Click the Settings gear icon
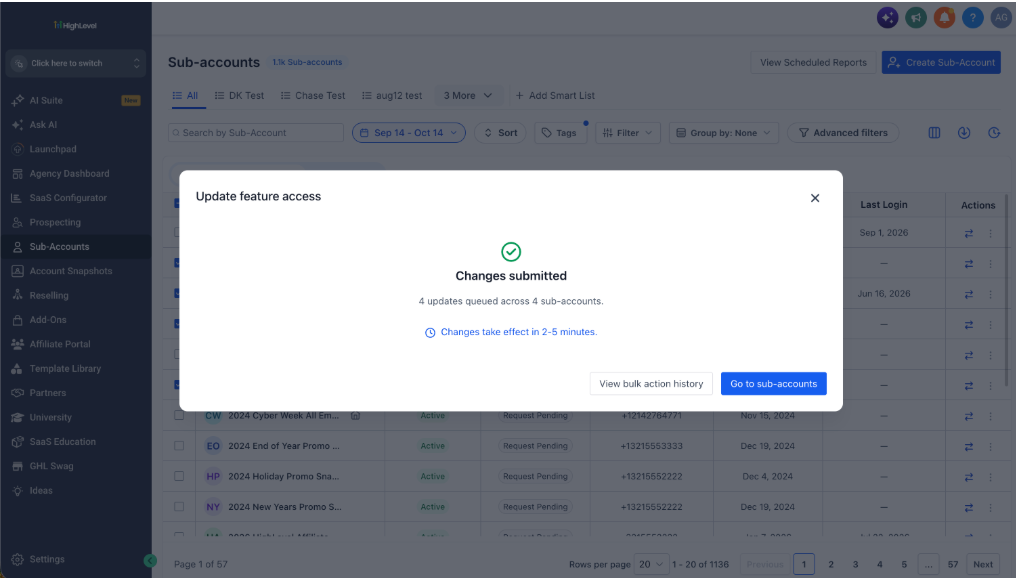1016x578 pixels. coord(17,559)
